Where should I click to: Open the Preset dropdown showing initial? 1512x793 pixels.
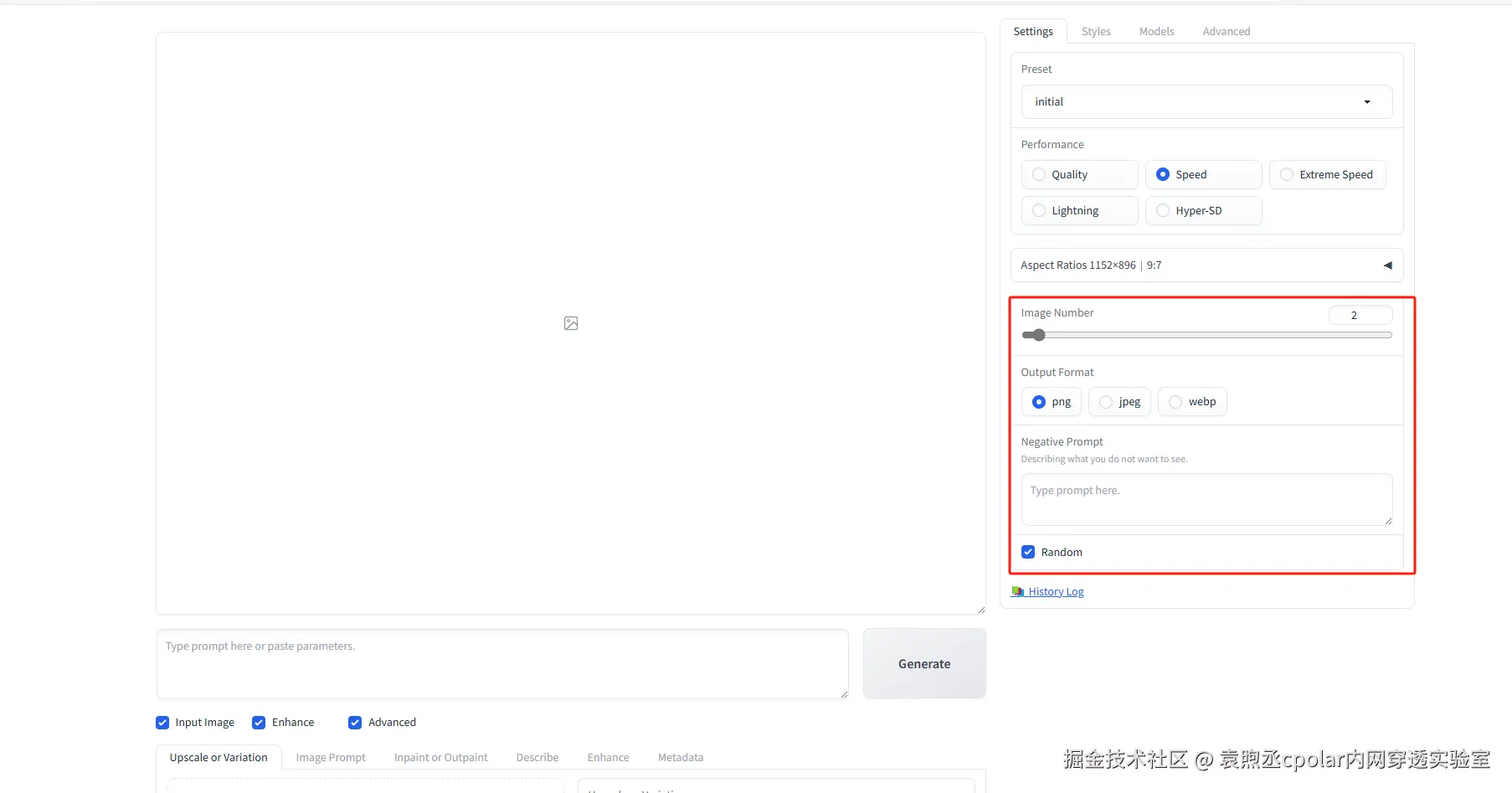[x=1206, y=102]
